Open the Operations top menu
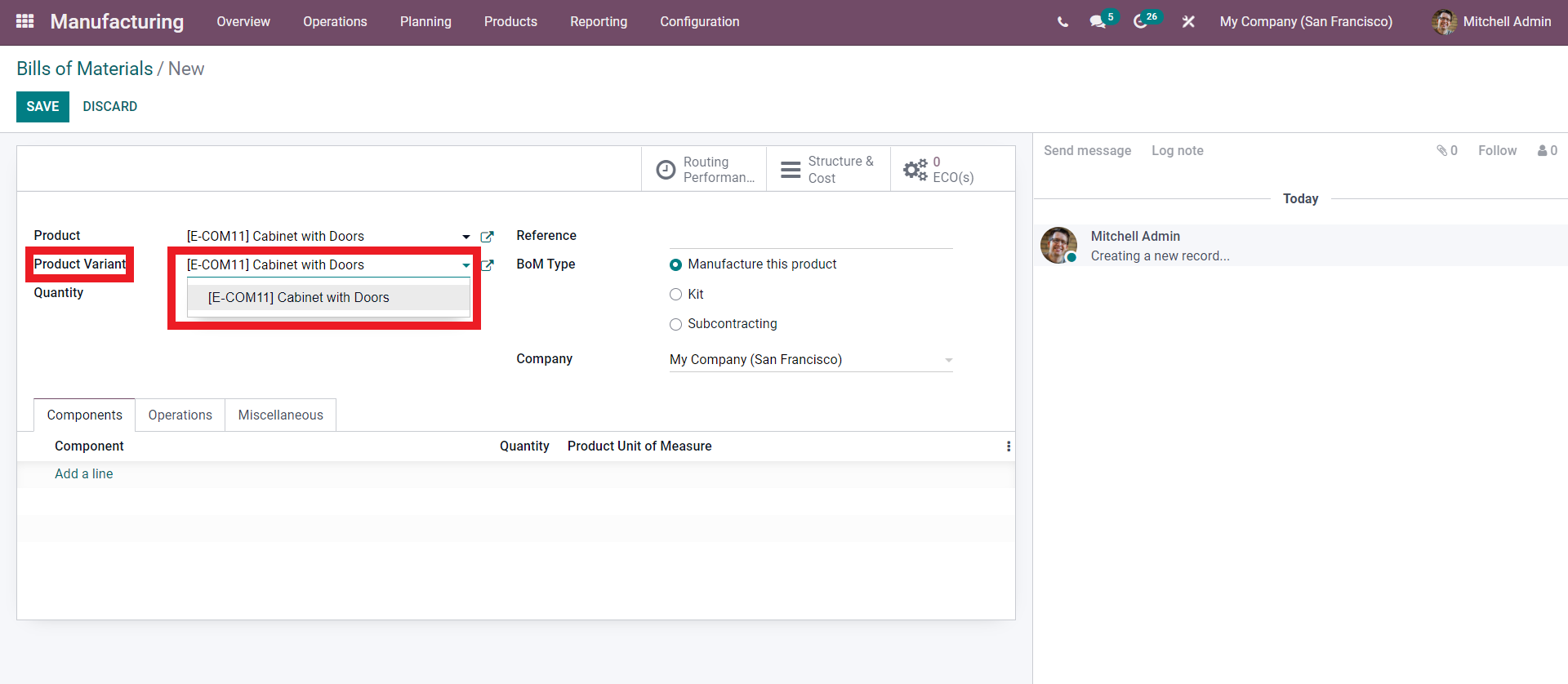Image resolution: width=1568 pixels, height=684 pixels. click(x=335, y=22)
